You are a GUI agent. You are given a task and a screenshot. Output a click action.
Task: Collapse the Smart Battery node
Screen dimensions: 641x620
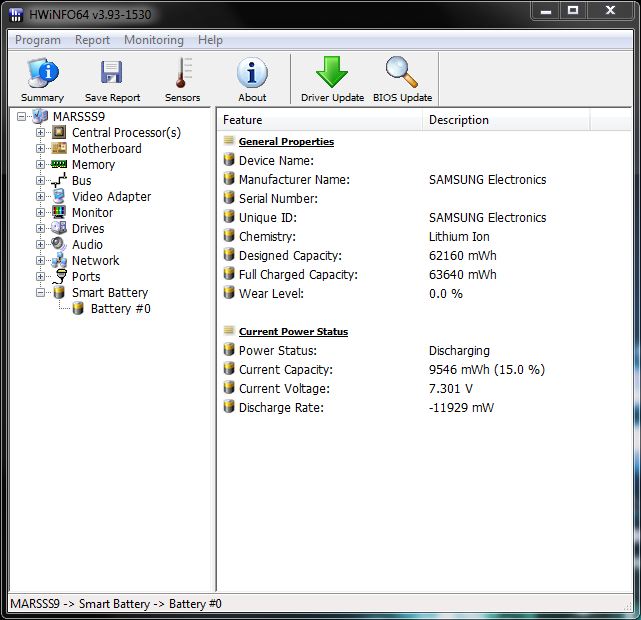(40, 293)
